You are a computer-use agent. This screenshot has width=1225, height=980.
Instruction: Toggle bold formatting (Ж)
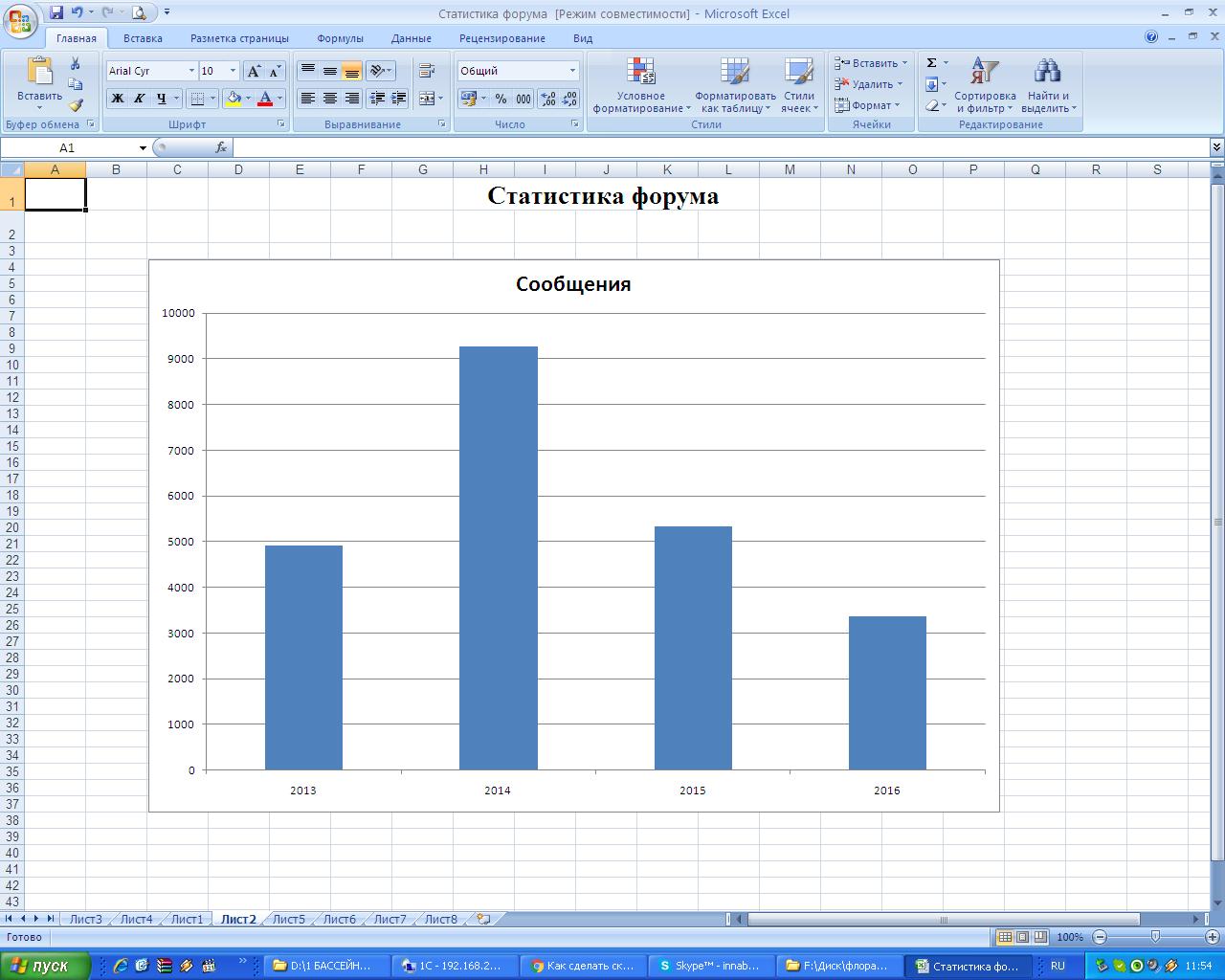coord(117,99)
